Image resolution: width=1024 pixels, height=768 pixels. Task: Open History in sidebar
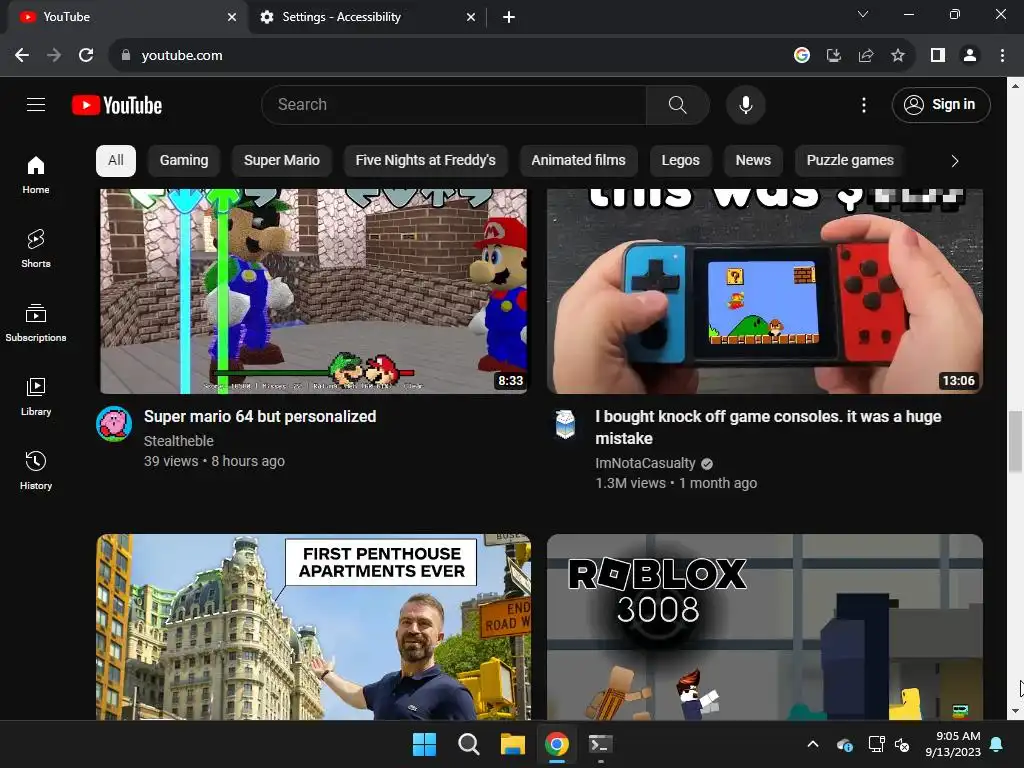36,470
